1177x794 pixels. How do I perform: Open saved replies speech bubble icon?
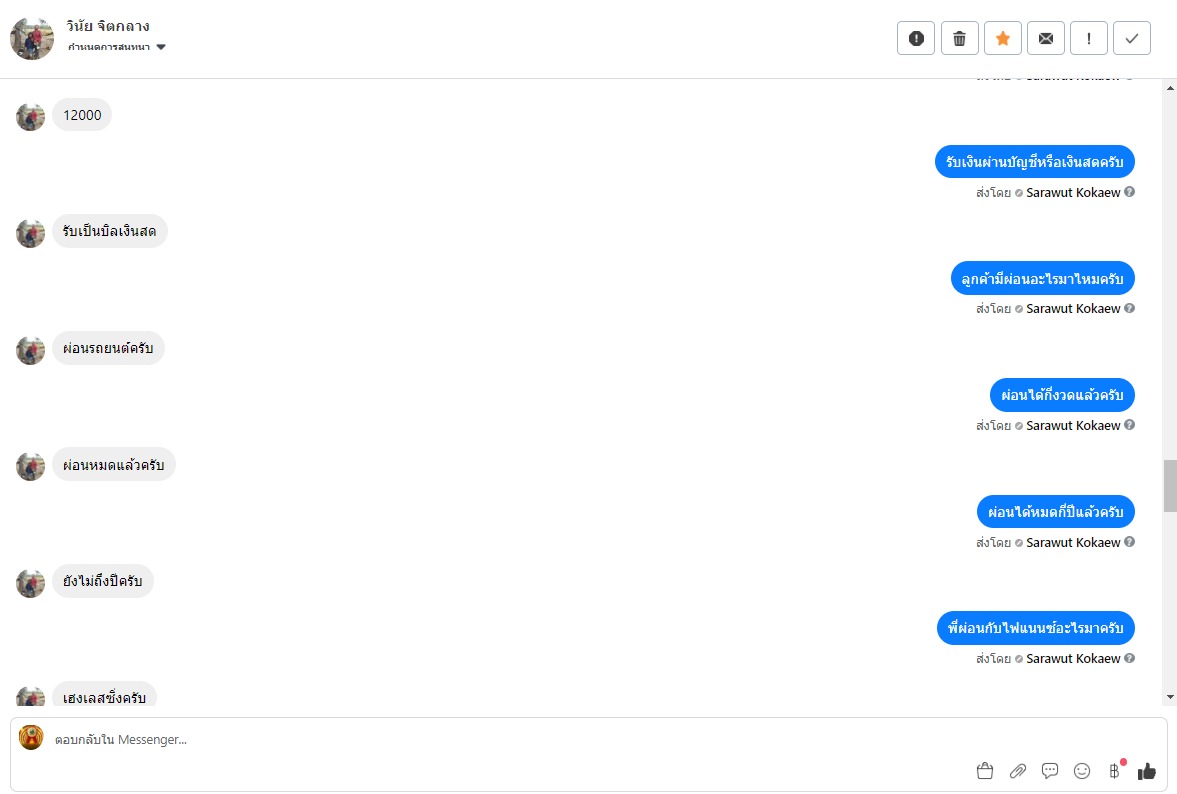(x=1050, y=770)
